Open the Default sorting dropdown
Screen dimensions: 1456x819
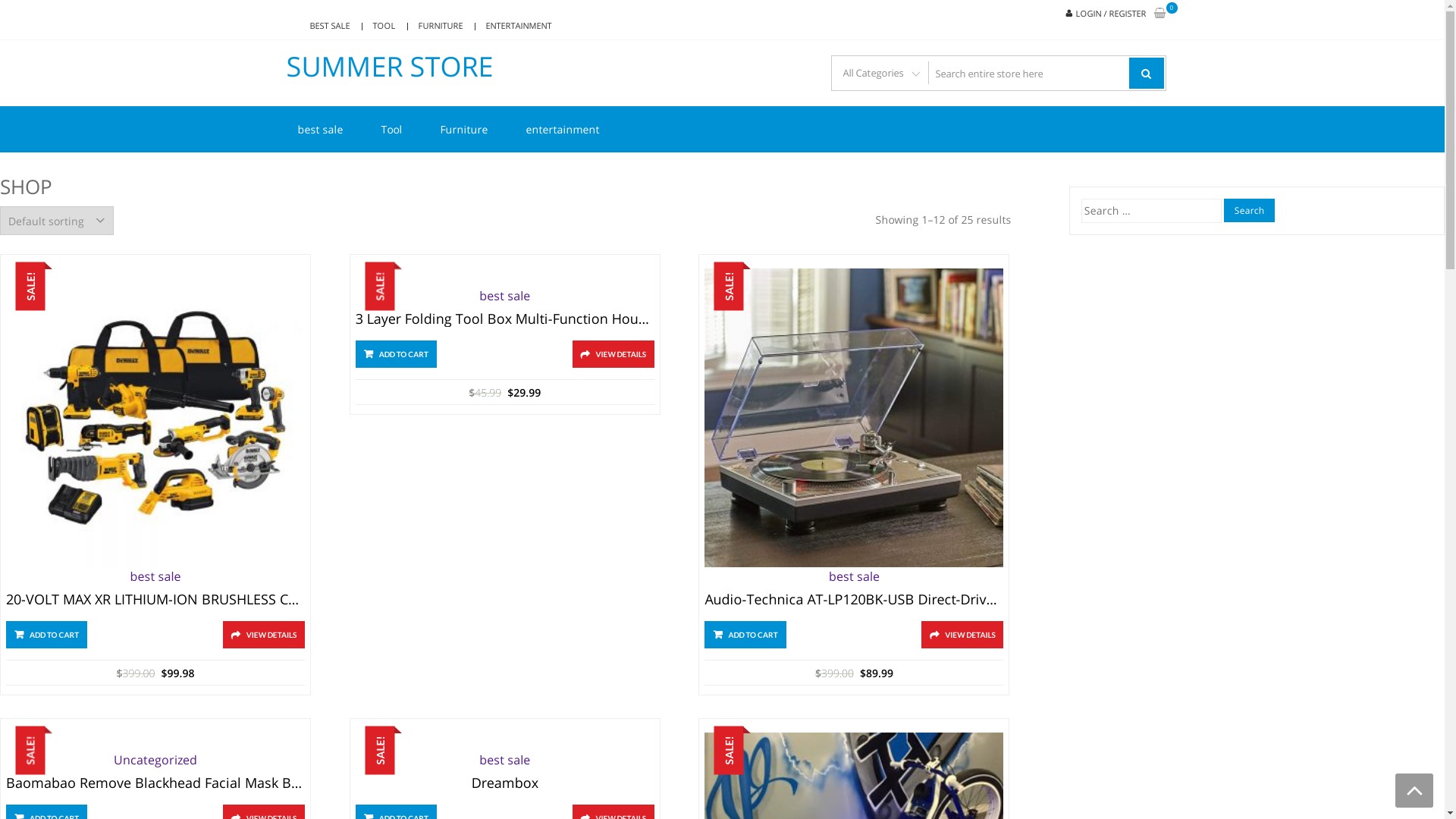coord(57,220)
